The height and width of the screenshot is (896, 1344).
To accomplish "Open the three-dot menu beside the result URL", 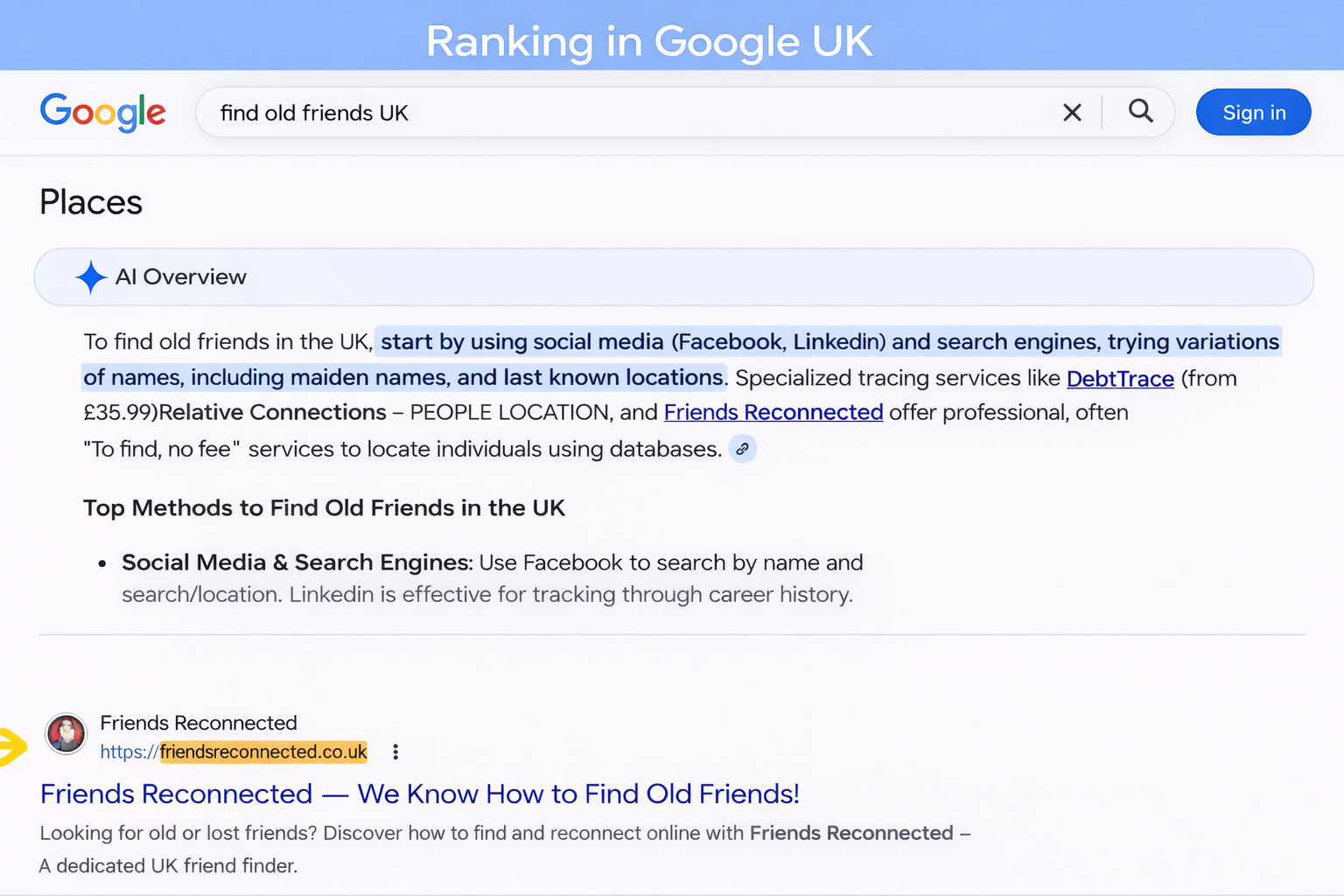I will point(395,752).
